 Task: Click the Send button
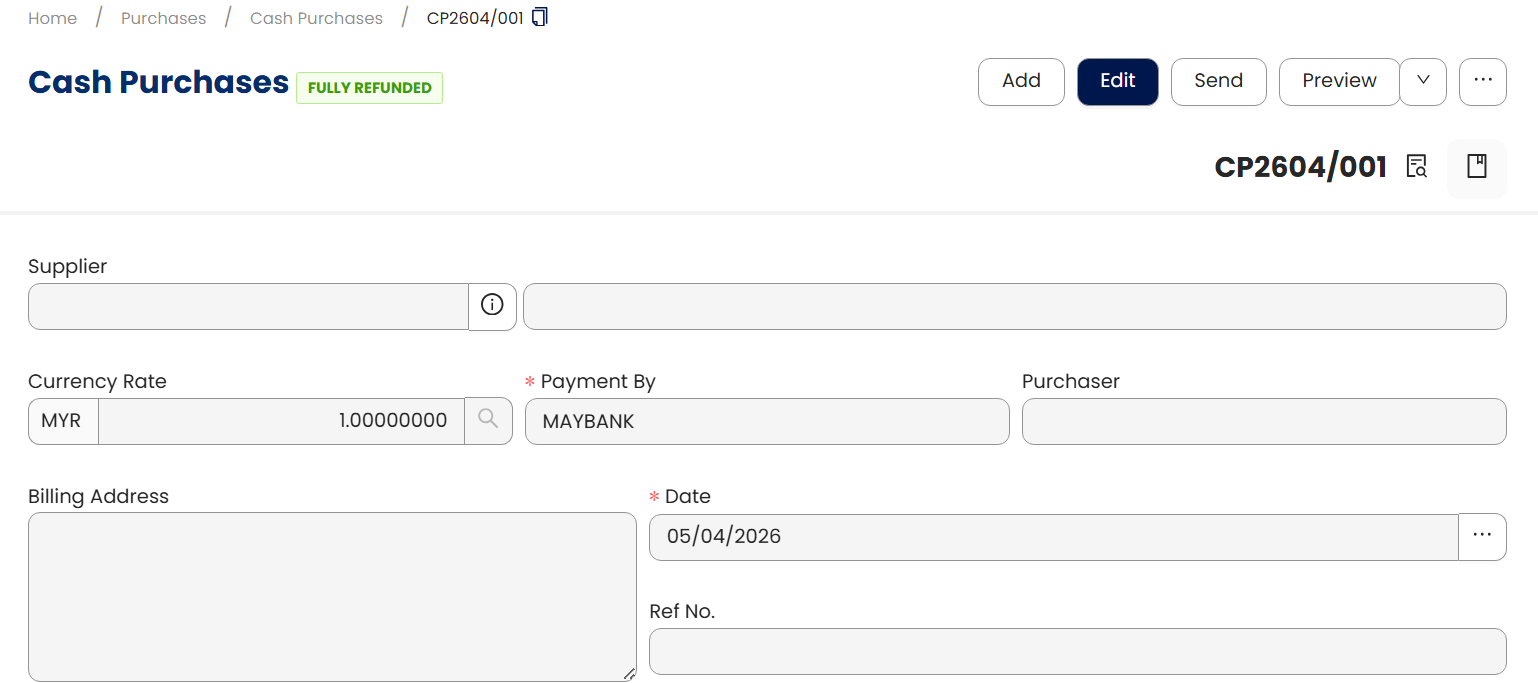1218,81
